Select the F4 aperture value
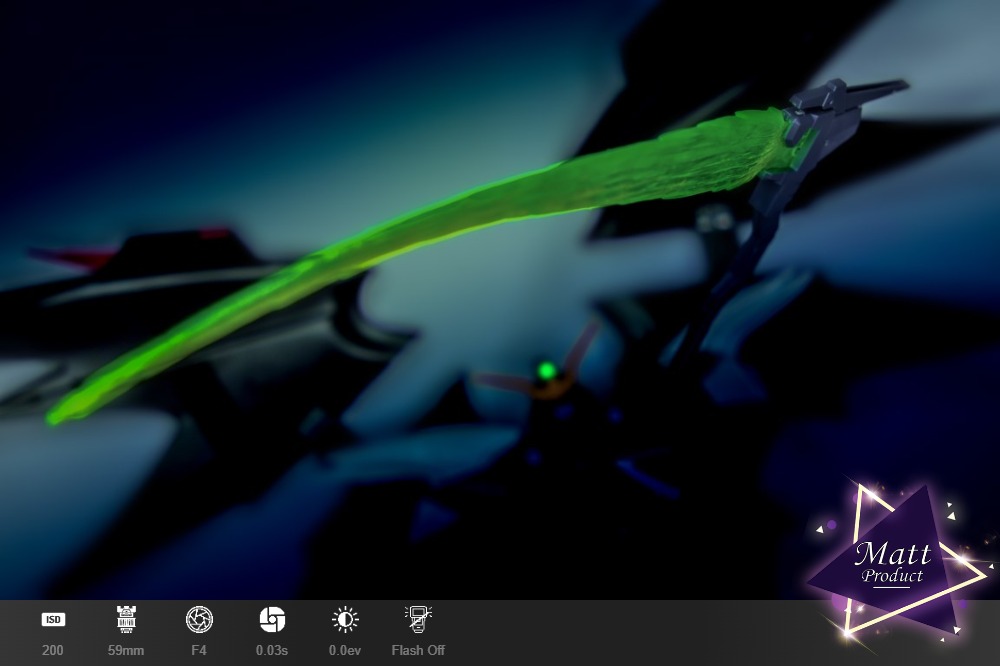Viewport: 1000px width, 666px height. point(199,651)
